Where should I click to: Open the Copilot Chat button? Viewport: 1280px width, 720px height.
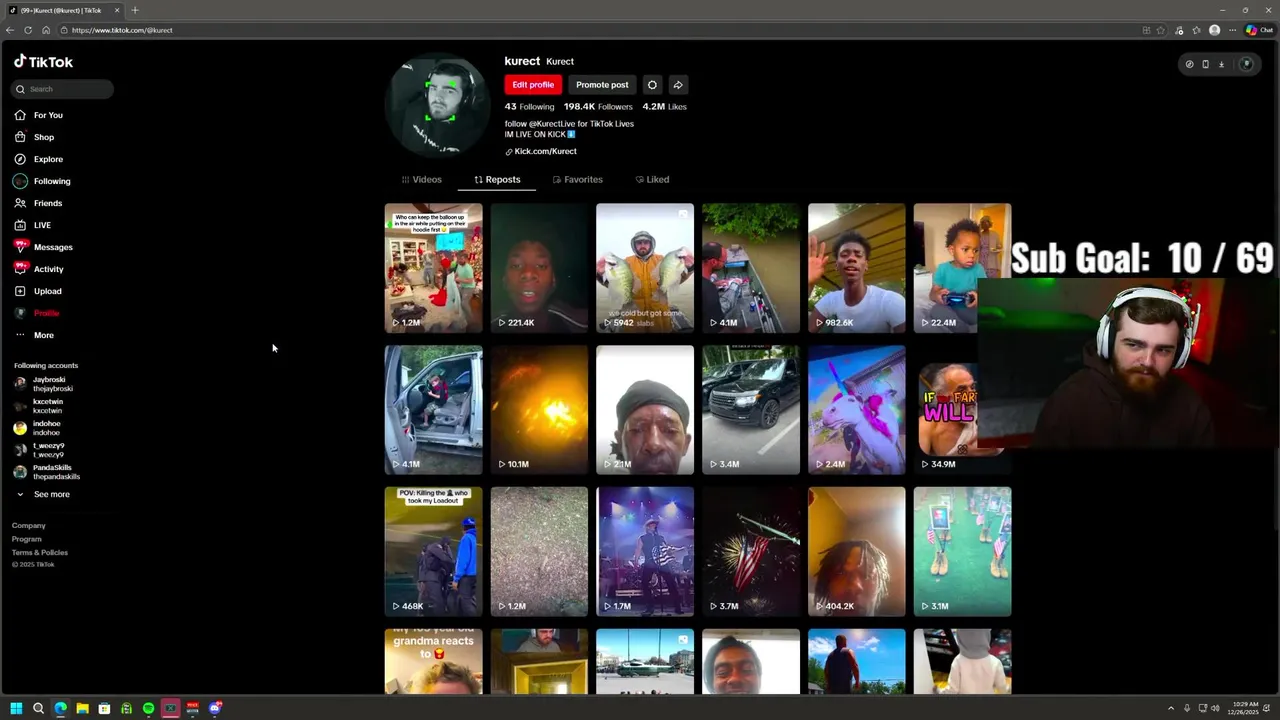click(1260, 30)
